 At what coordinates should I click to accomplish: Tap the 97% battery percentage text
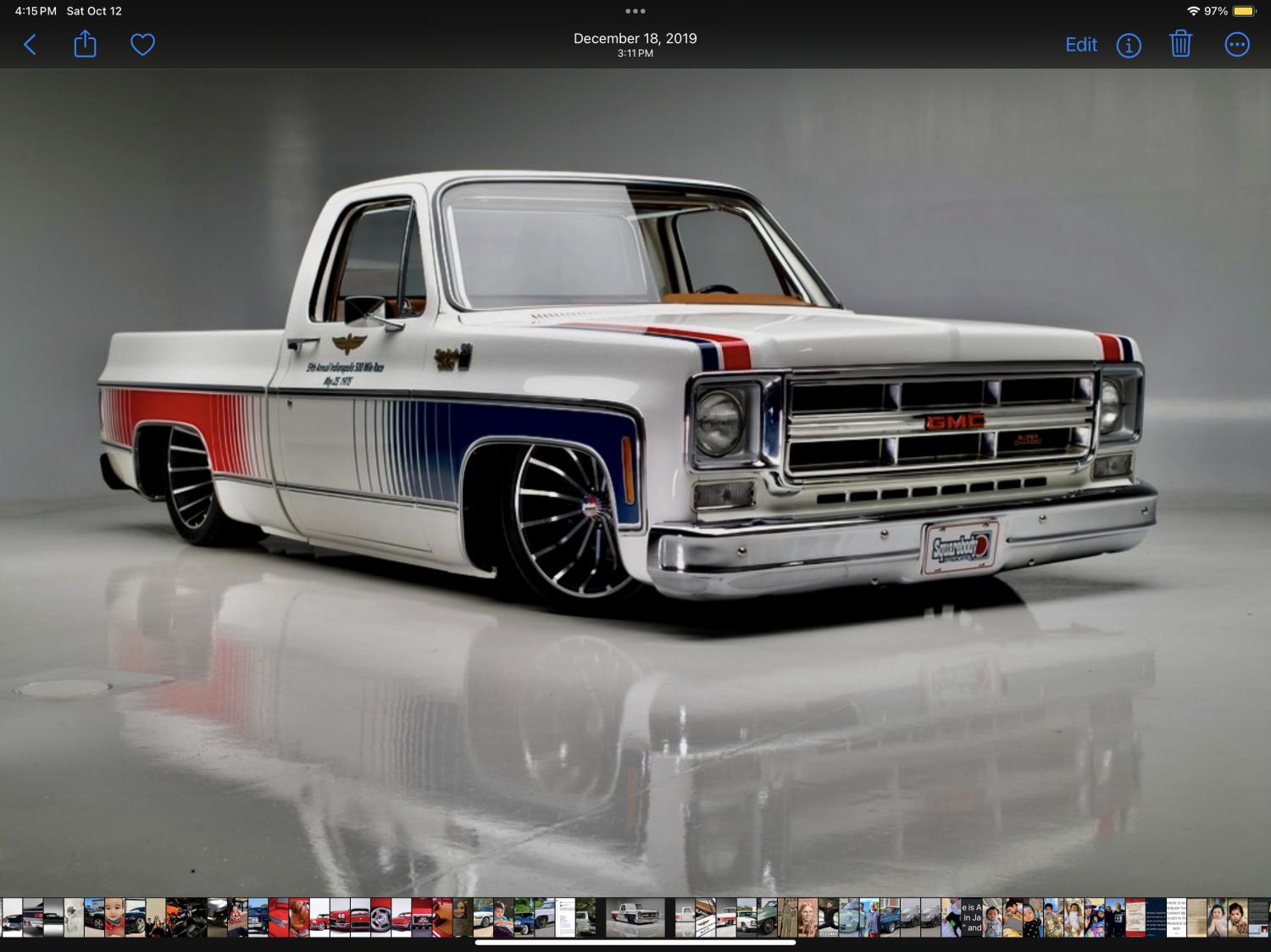click(x=1216, y=11)
